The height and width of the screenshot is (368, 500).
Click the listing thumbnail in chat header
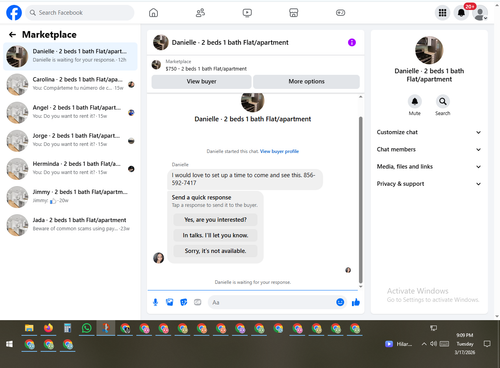(x=161, y=42)
